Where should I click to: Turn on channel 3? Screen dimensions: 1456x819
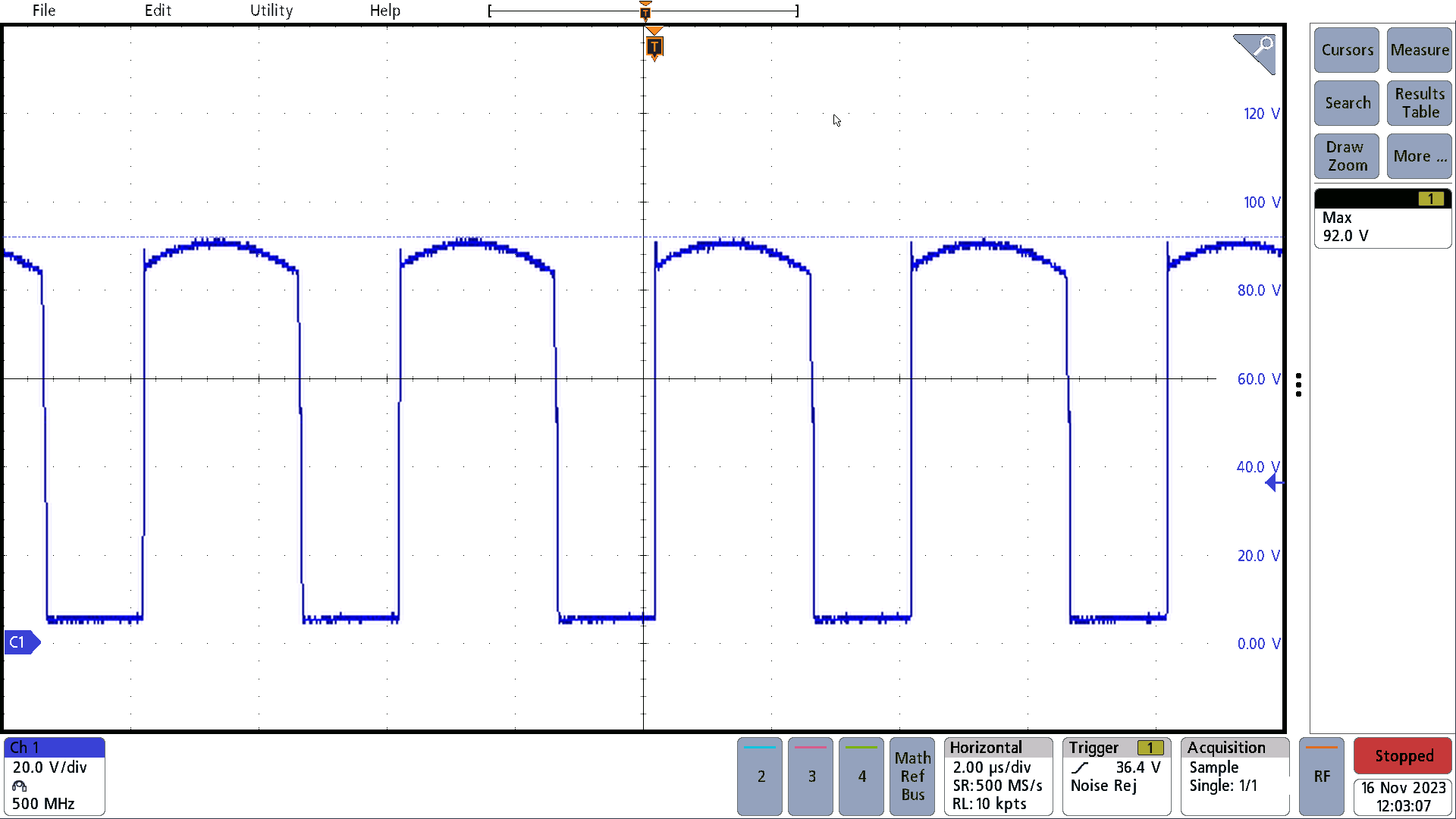(x=811, y=776)
